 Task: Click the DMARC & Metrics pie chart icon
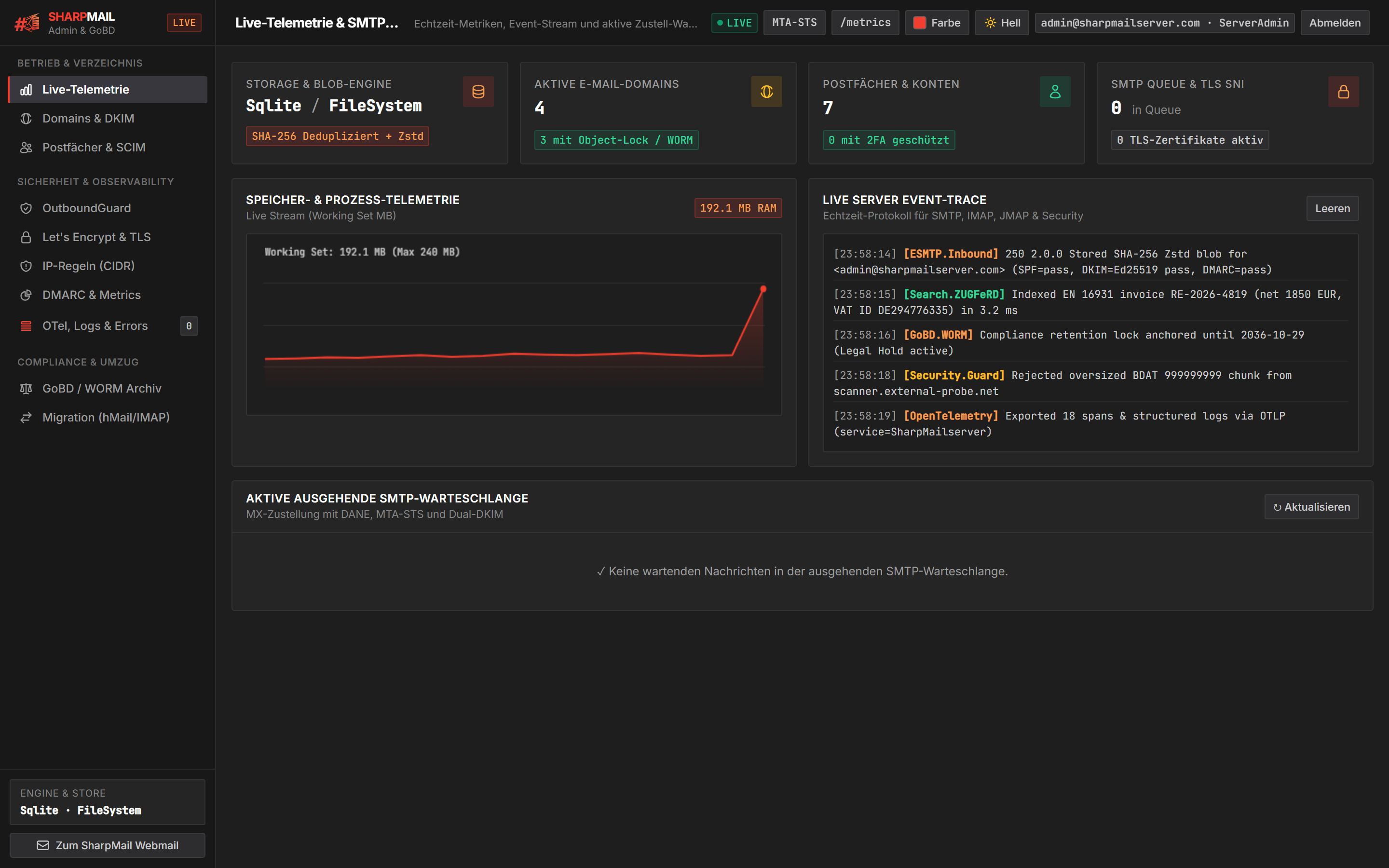coord(26,295)
